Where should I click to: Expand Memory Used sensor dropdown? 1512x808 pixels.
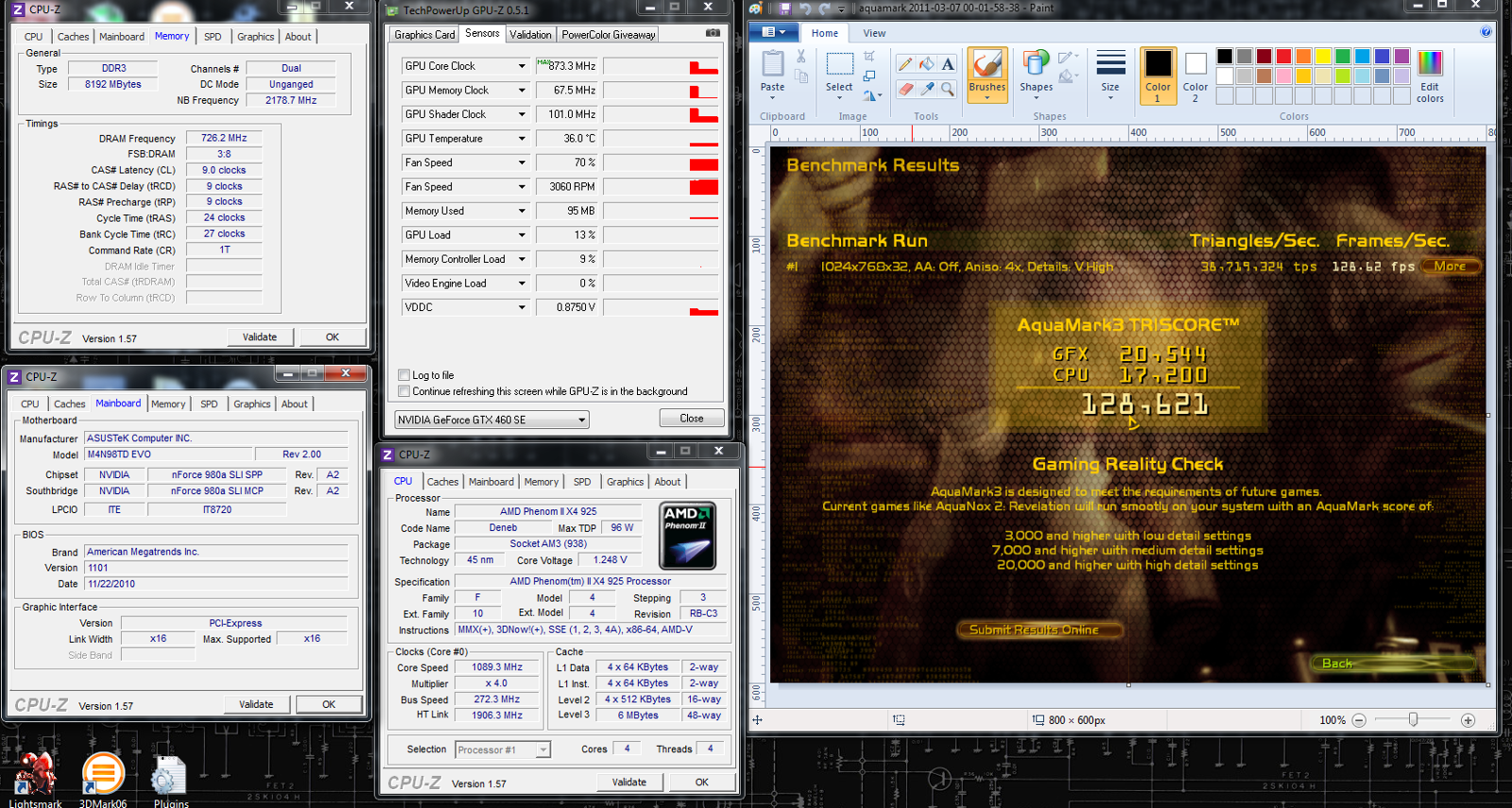point(521,211)
